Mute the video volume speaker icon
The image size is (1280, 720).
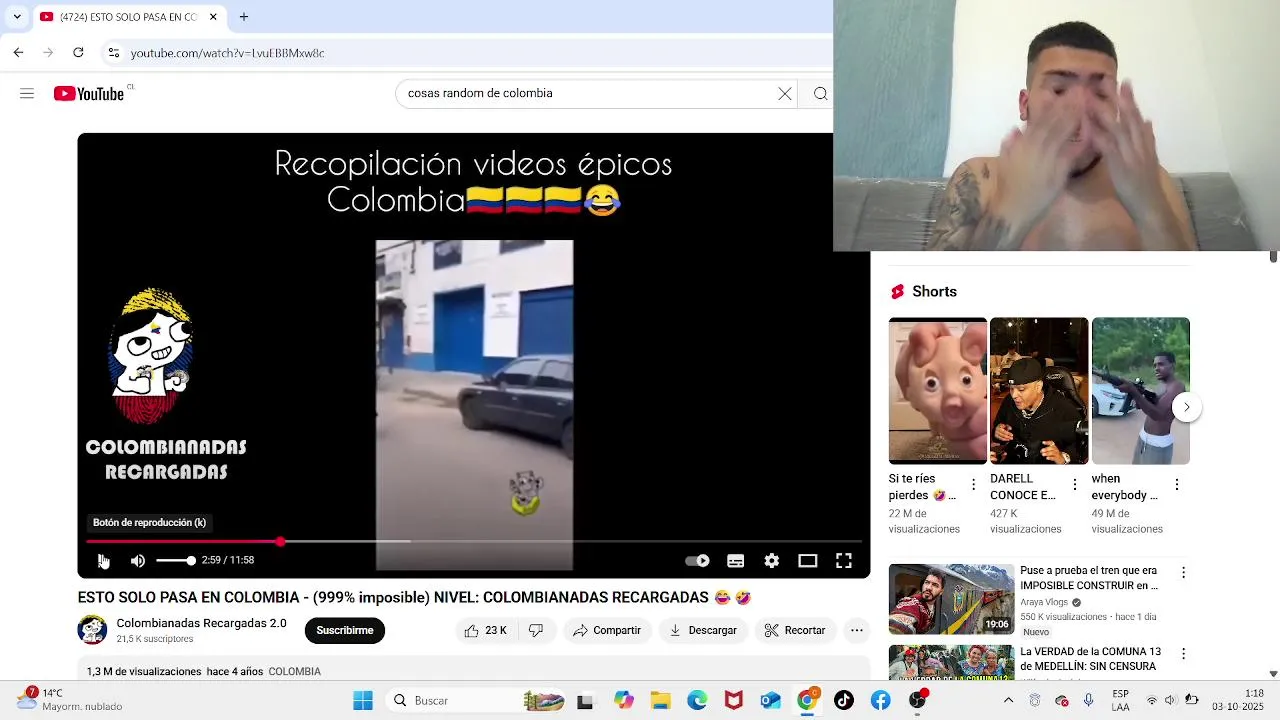[138, 560]
